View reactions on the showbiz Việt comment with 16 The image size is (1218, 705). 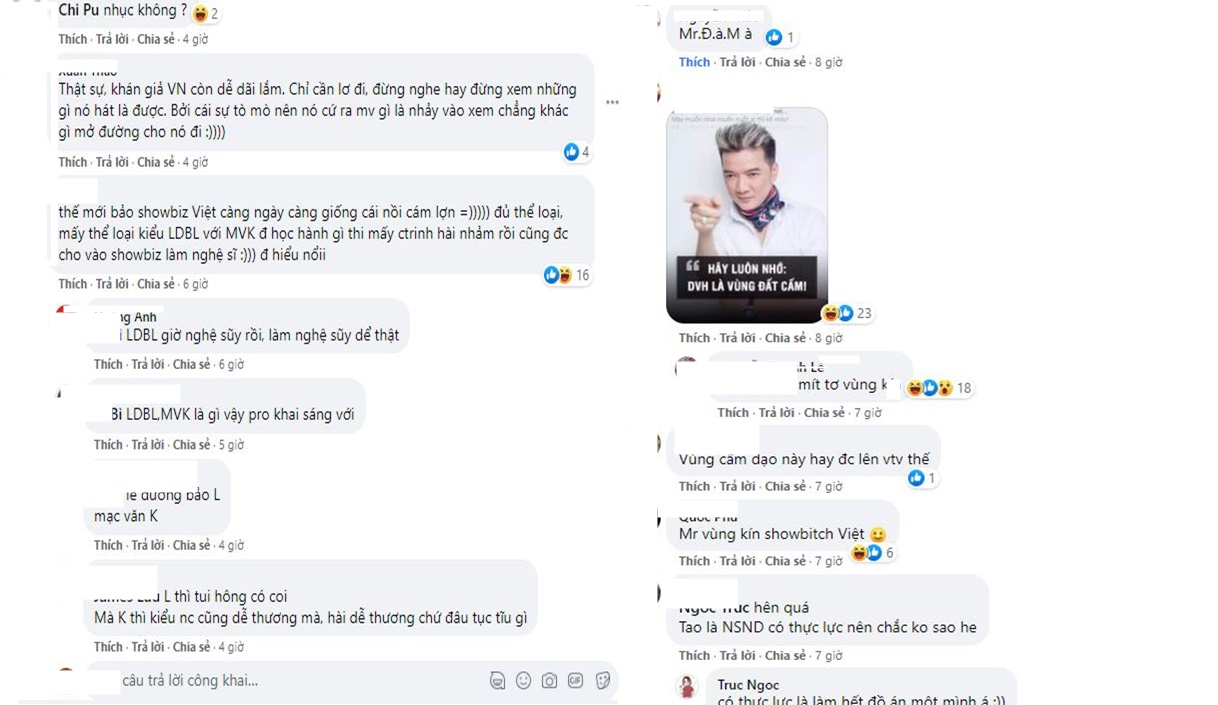point(567,275)
